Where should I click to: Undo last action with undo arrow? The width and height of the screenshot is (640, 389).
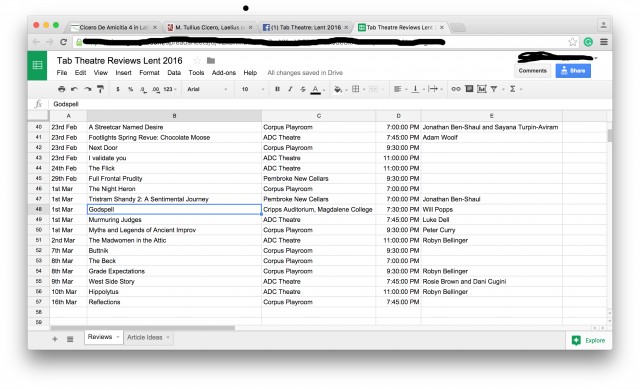pyautogui.click(x=74, y=89)
